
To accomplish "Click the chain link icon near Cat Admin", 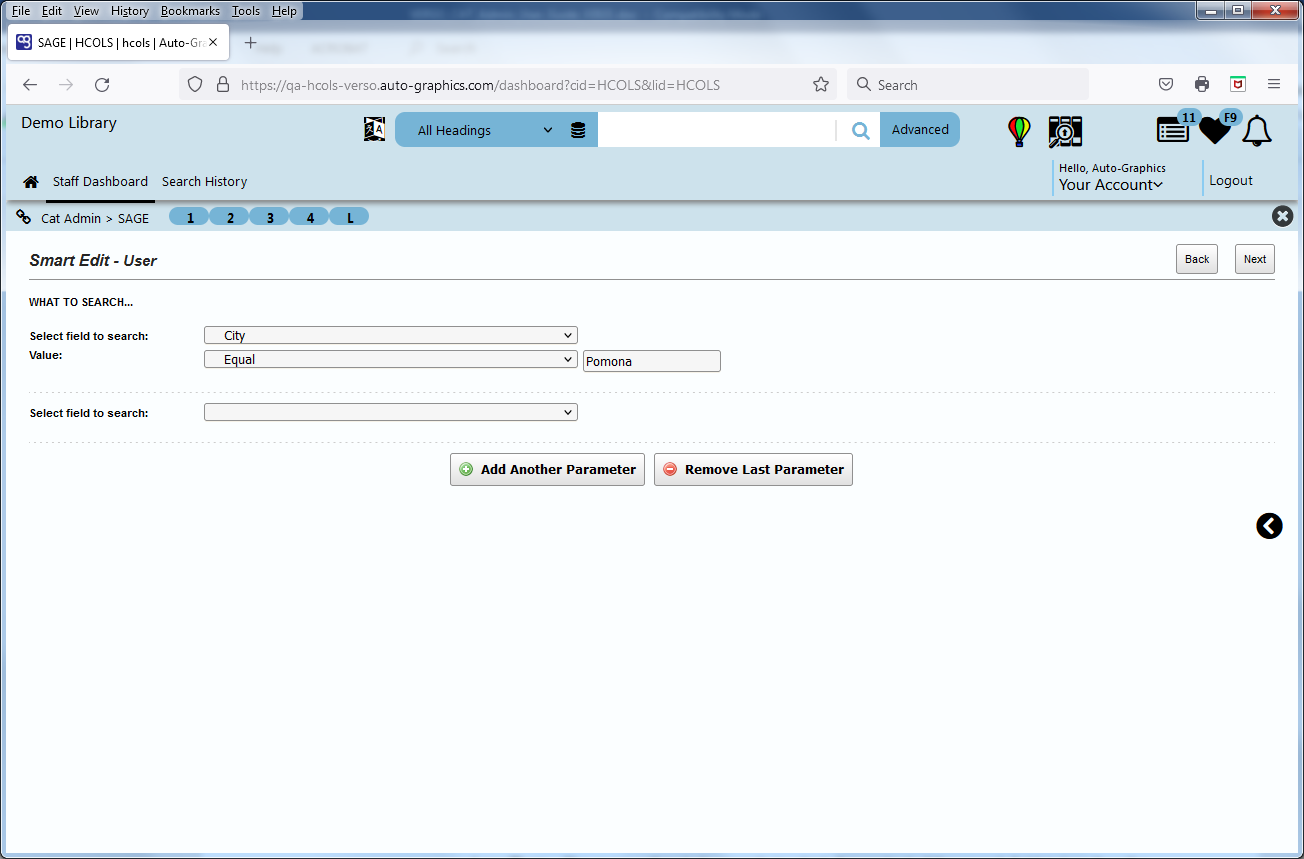I will coord(24,217).
